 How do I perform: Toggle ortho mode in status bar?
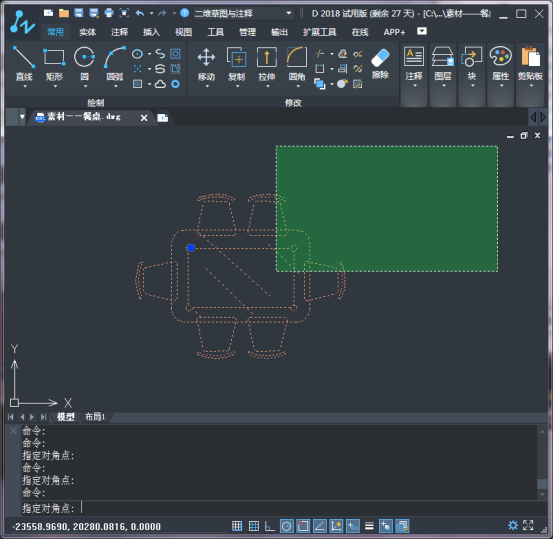click(270, 526)
